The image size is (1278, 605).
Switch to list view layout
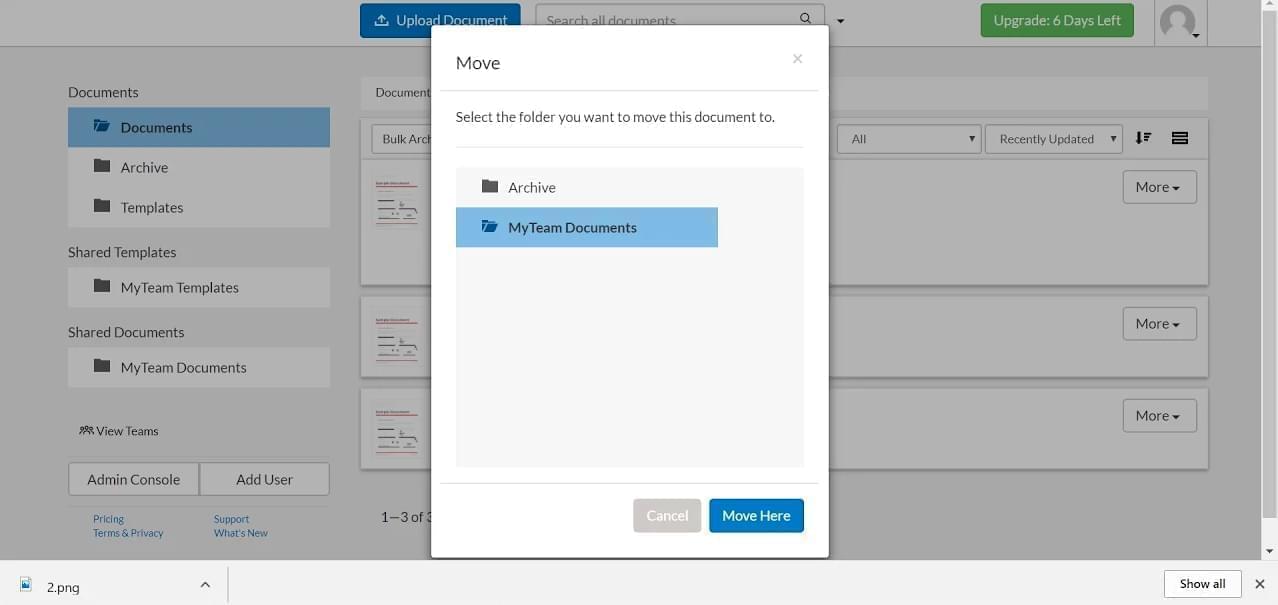click(1179, 138)
